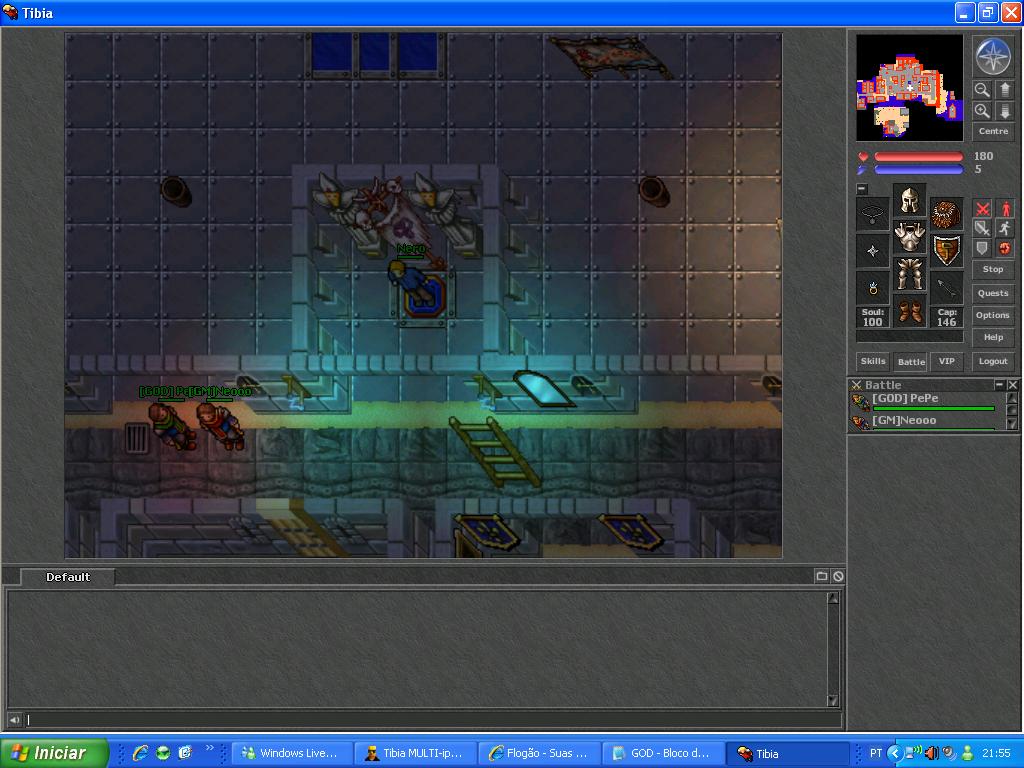Switch to Flogão browser taskbar window
The image size is (1024, 768).
tap(539, 753)
